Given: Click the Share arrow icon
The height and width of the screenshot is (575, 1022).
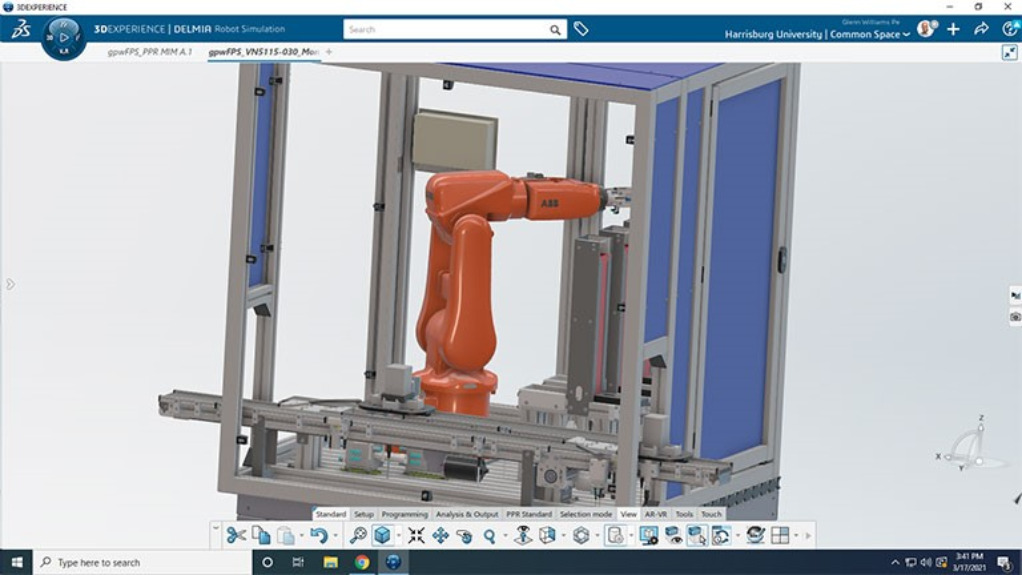Looking at the screenshot, I should pyautogui.click(x=981, y=29).
